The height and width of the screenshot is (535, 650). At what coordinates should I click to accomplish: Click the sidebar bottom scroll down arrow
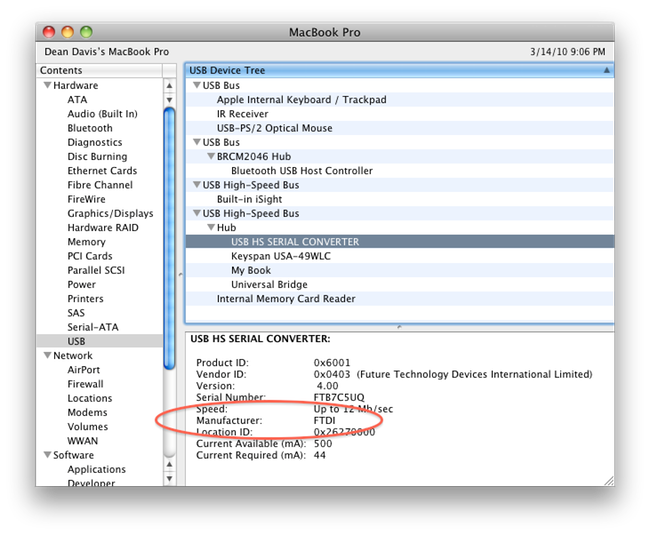click(x=169, y=479)
